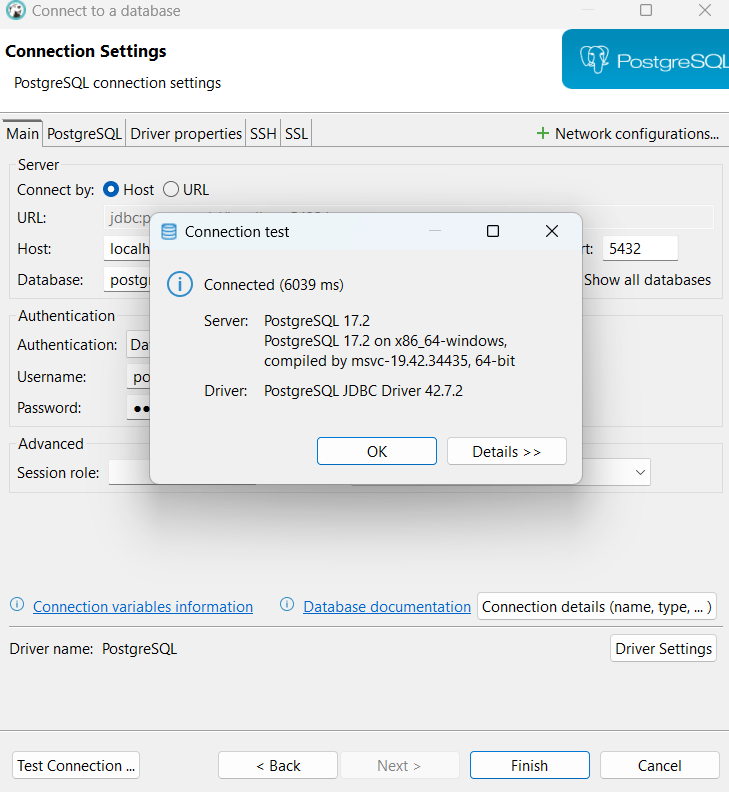Click the Port field showing 5432

click(640, 249)
